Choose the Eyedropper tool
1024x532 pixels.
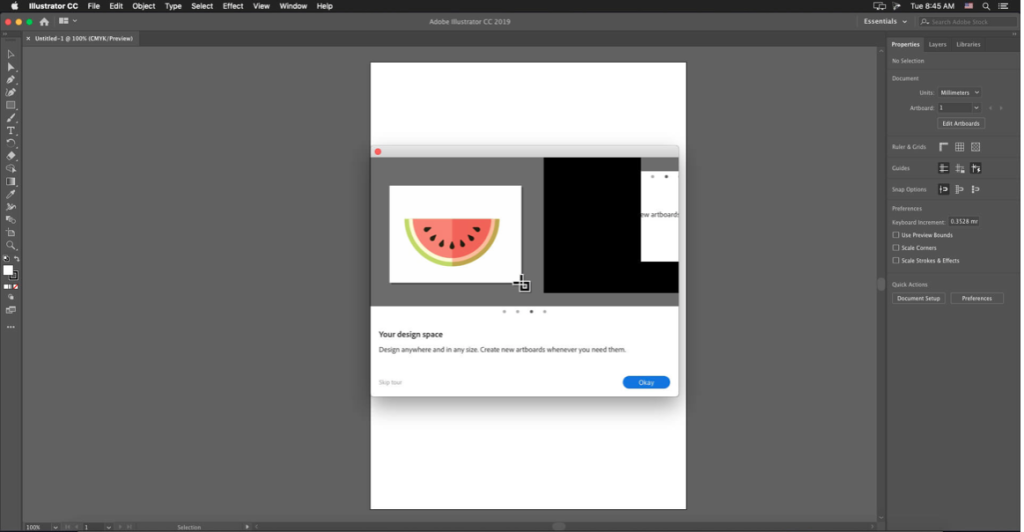[x=10, y=194]
